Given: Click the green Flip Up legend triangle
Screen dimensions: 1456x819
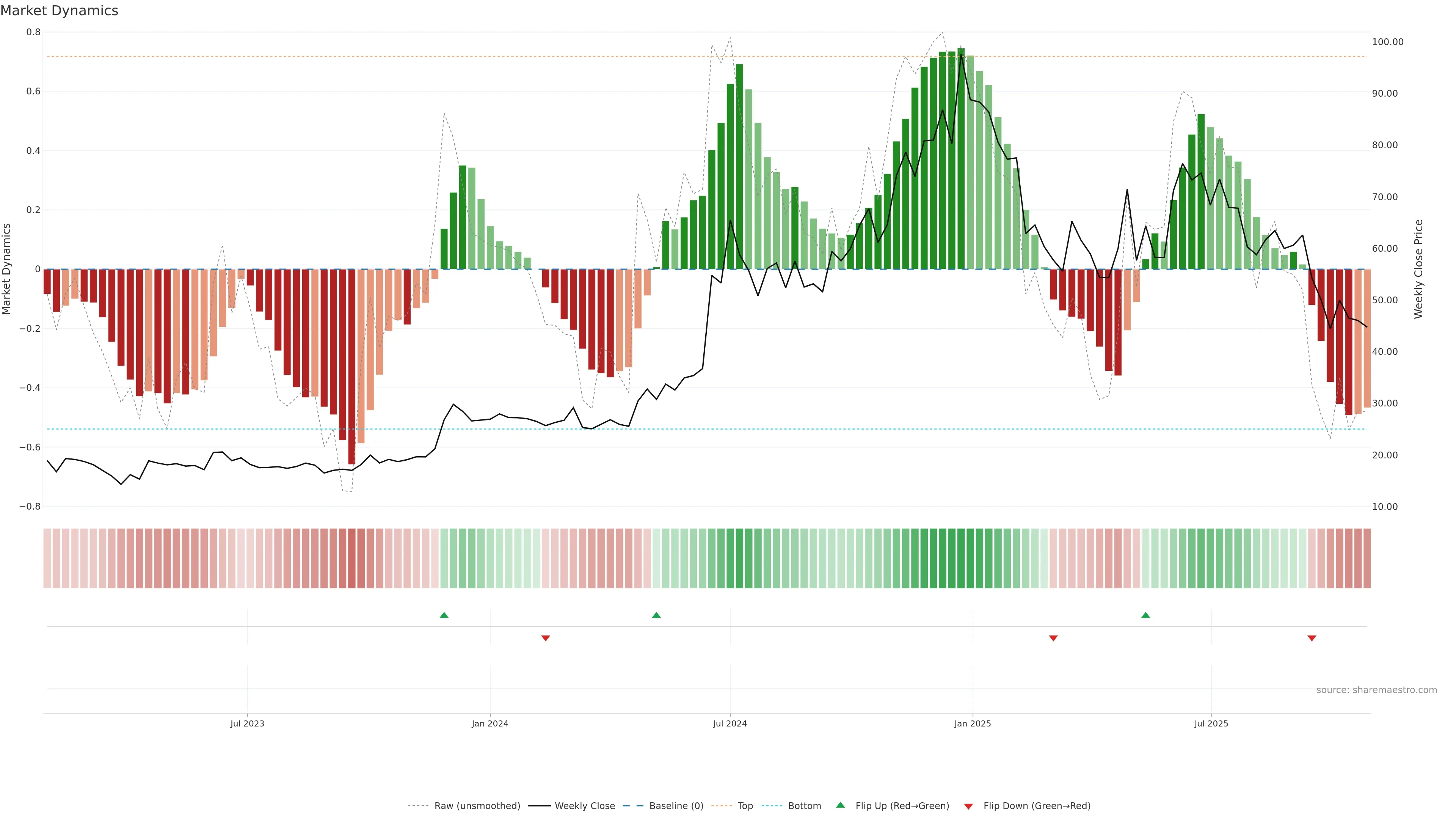Looking at the screenshot, I should [x=841, y=805].
